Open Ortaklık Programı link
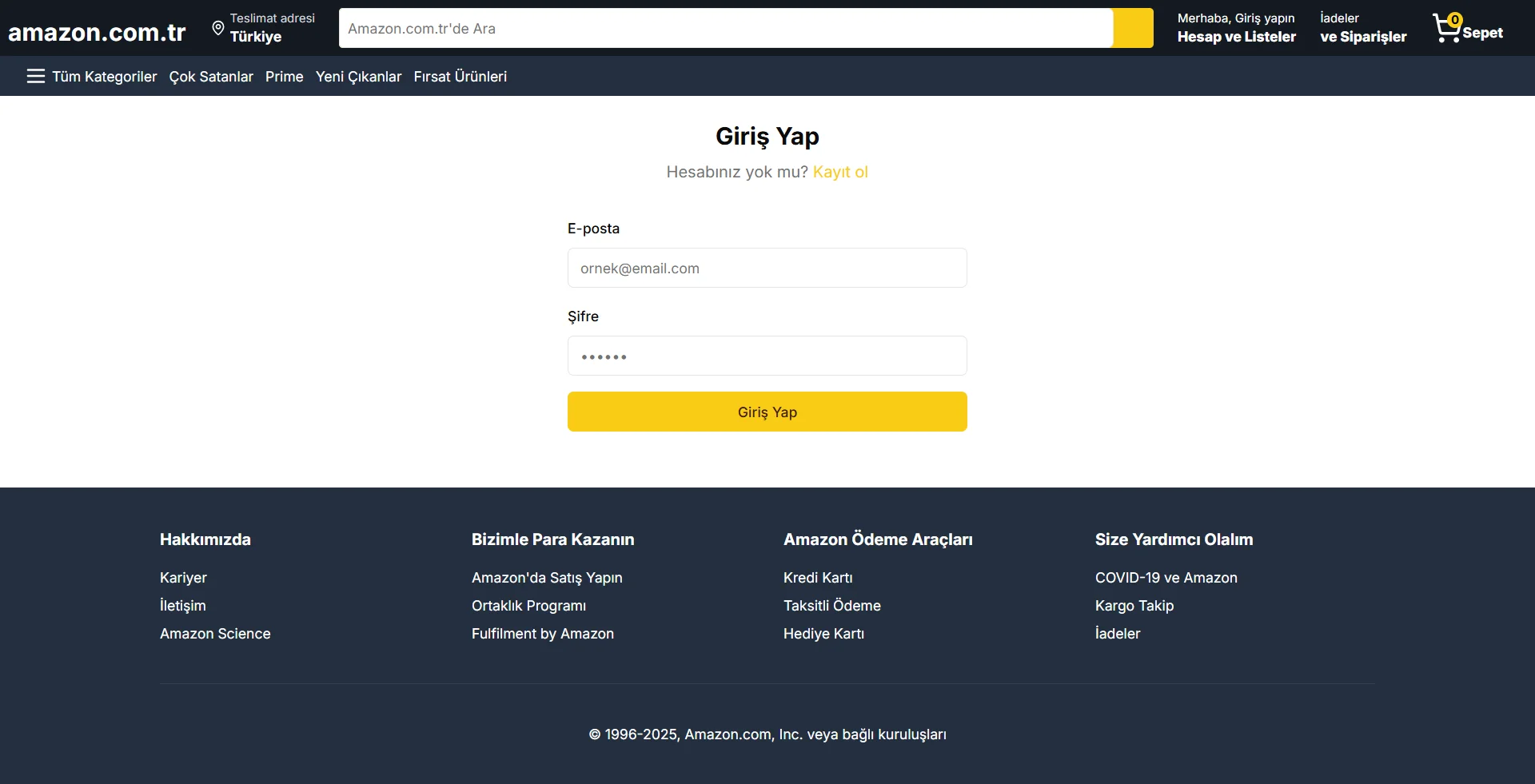 click(x=528, y=606)
